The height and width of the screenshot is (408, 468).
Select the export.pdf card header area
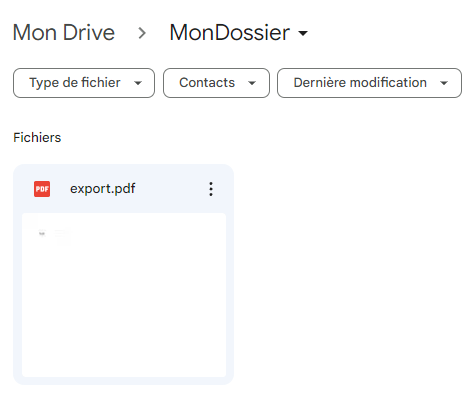[123, 189]
